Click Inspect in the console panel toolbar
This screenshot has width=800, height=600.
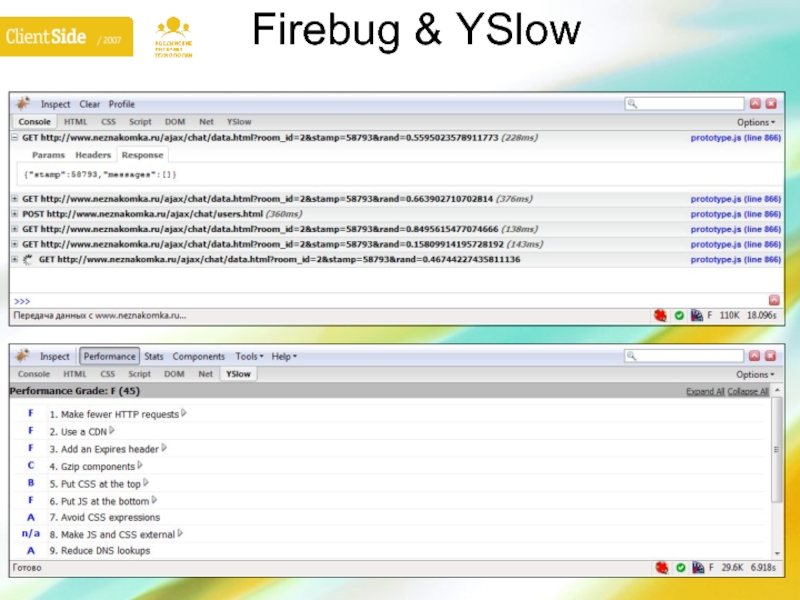click(56, 104)
